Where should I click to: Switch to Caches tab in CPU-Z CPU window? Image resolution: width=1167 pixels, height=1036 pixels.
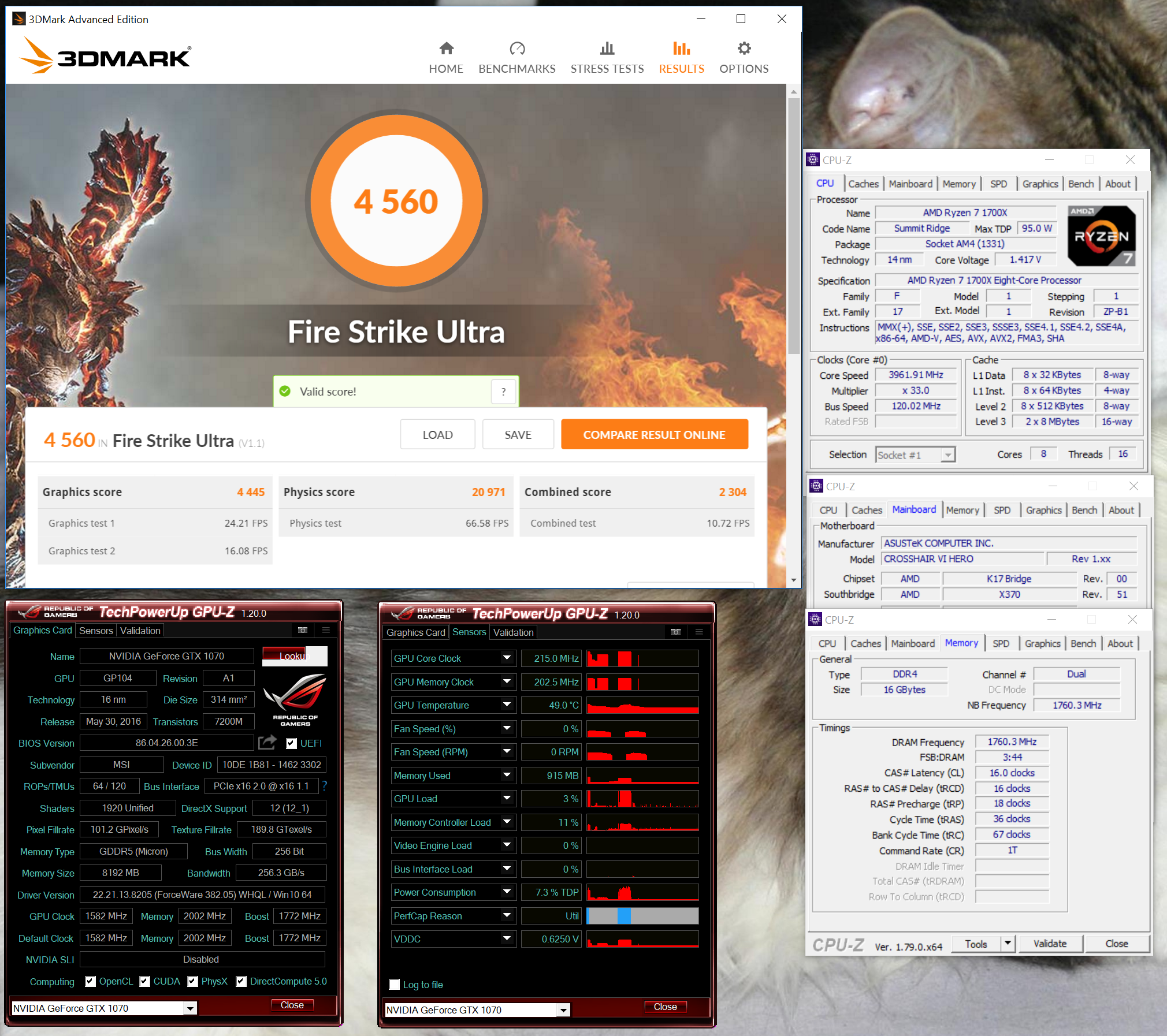tap(863, 184)
